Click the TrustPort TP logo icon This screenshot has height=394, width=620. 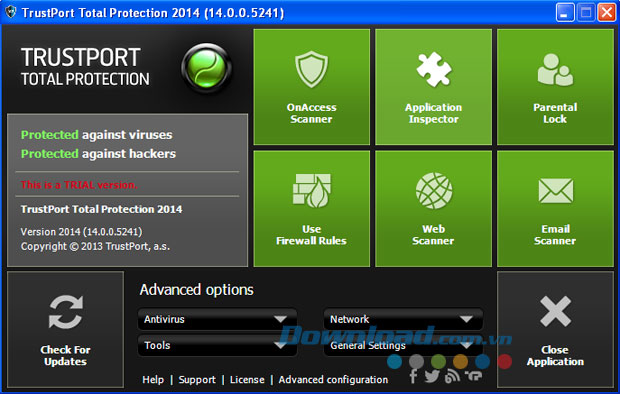pos(473,376)
